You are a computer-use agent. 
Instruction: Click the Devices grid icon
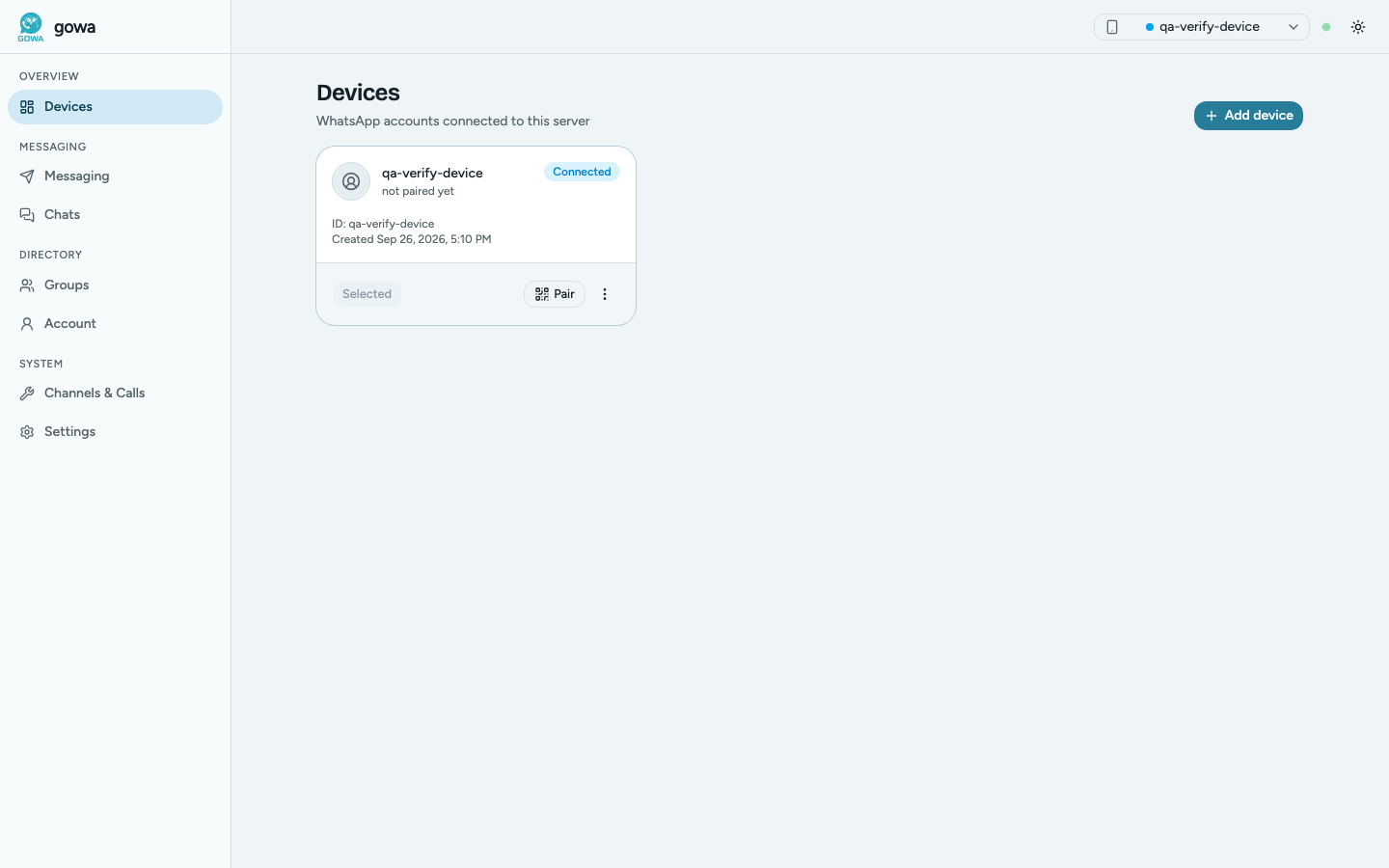(x=27, y=107)
